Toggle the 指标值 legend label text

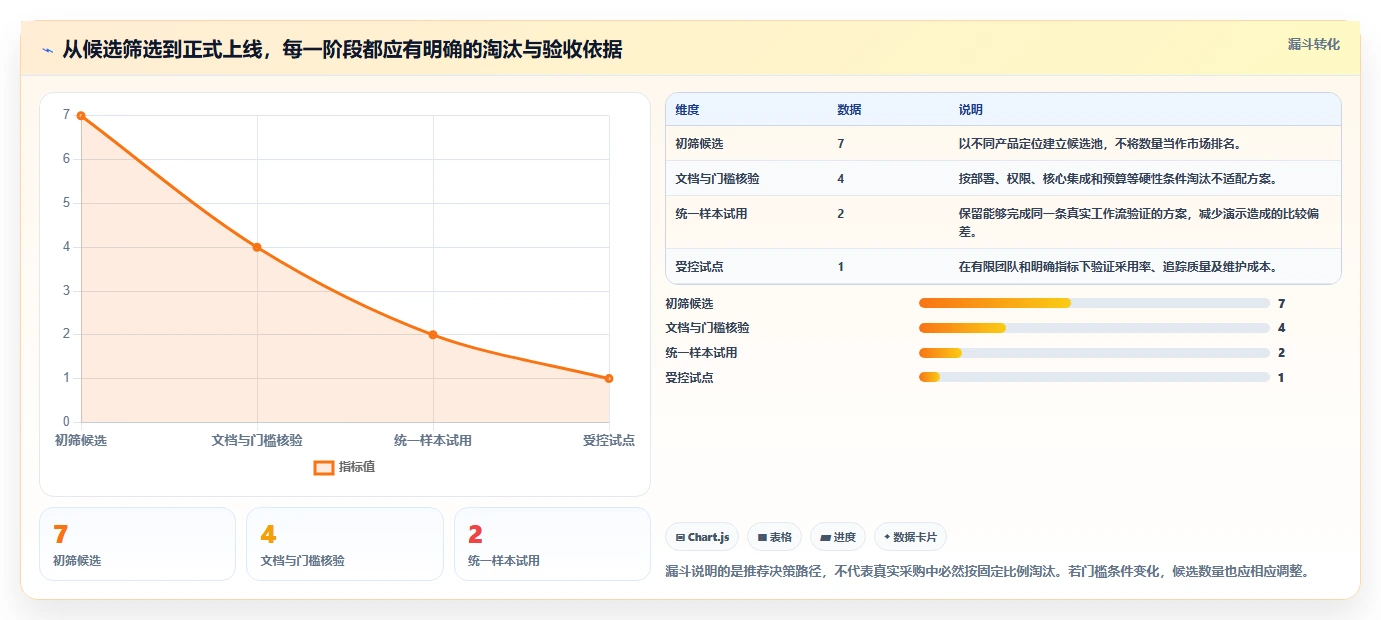click(x=356, y=467)
